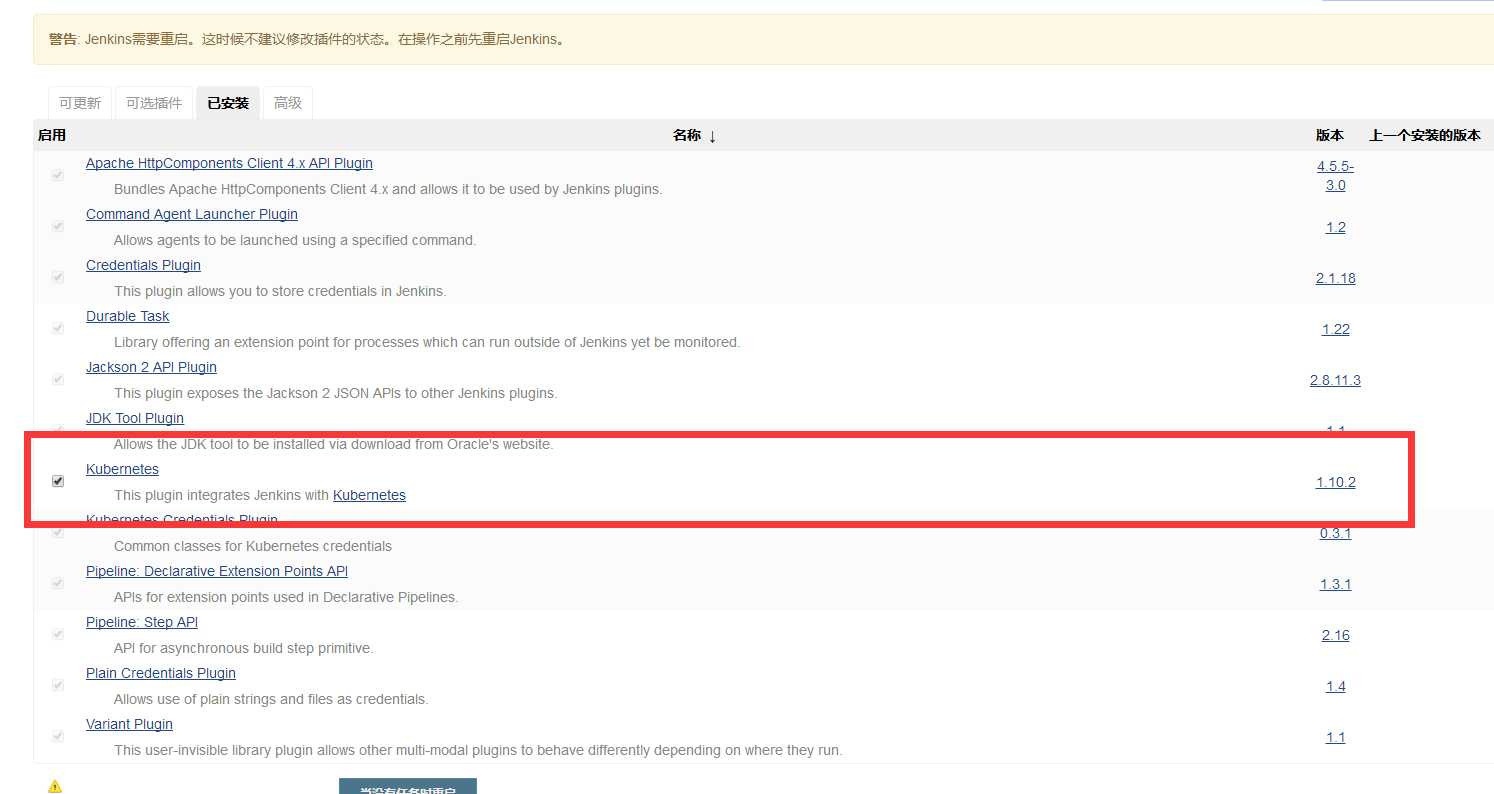Image resolution: width=1494 pixels, height=794 pixels.
Task: Click version link 2.8.11.3 for Jackson 2
Action: click(1335, 380)
